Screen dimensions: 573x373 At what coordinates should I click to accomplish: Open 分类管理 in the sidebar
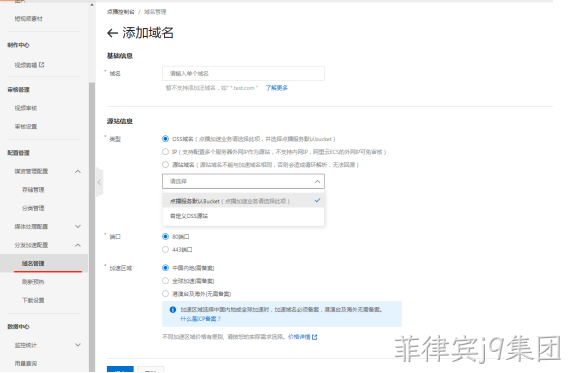click(x=33, y=208)
